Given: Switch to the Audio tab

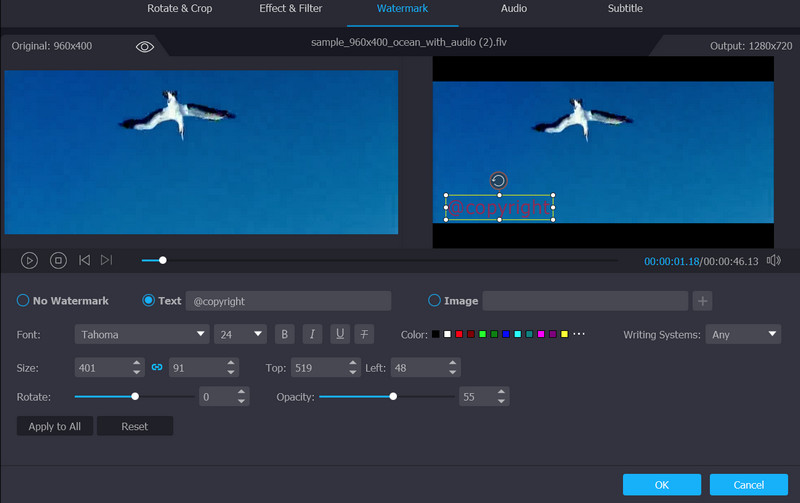Looking at the screenshot, I should coord(514,9).
